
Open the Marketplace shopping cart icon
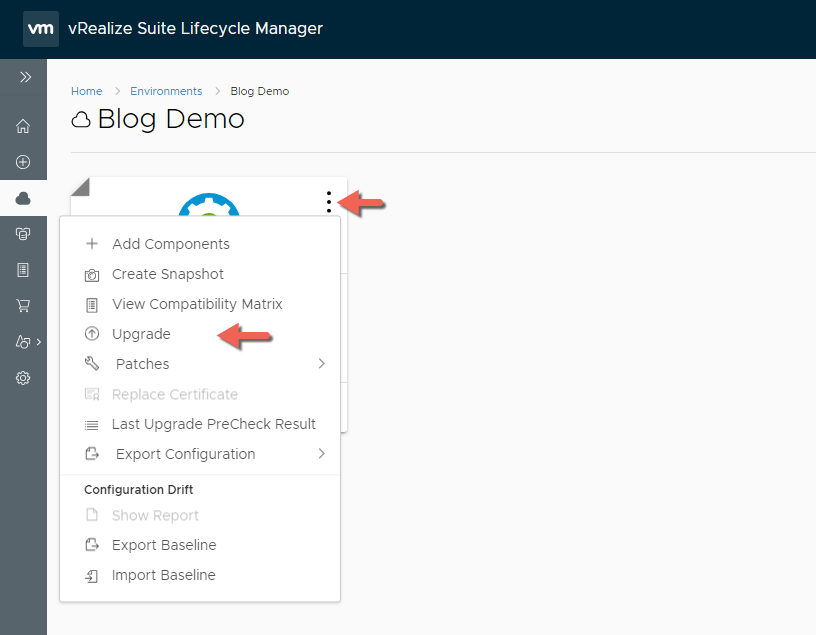[x=22, y=305]
